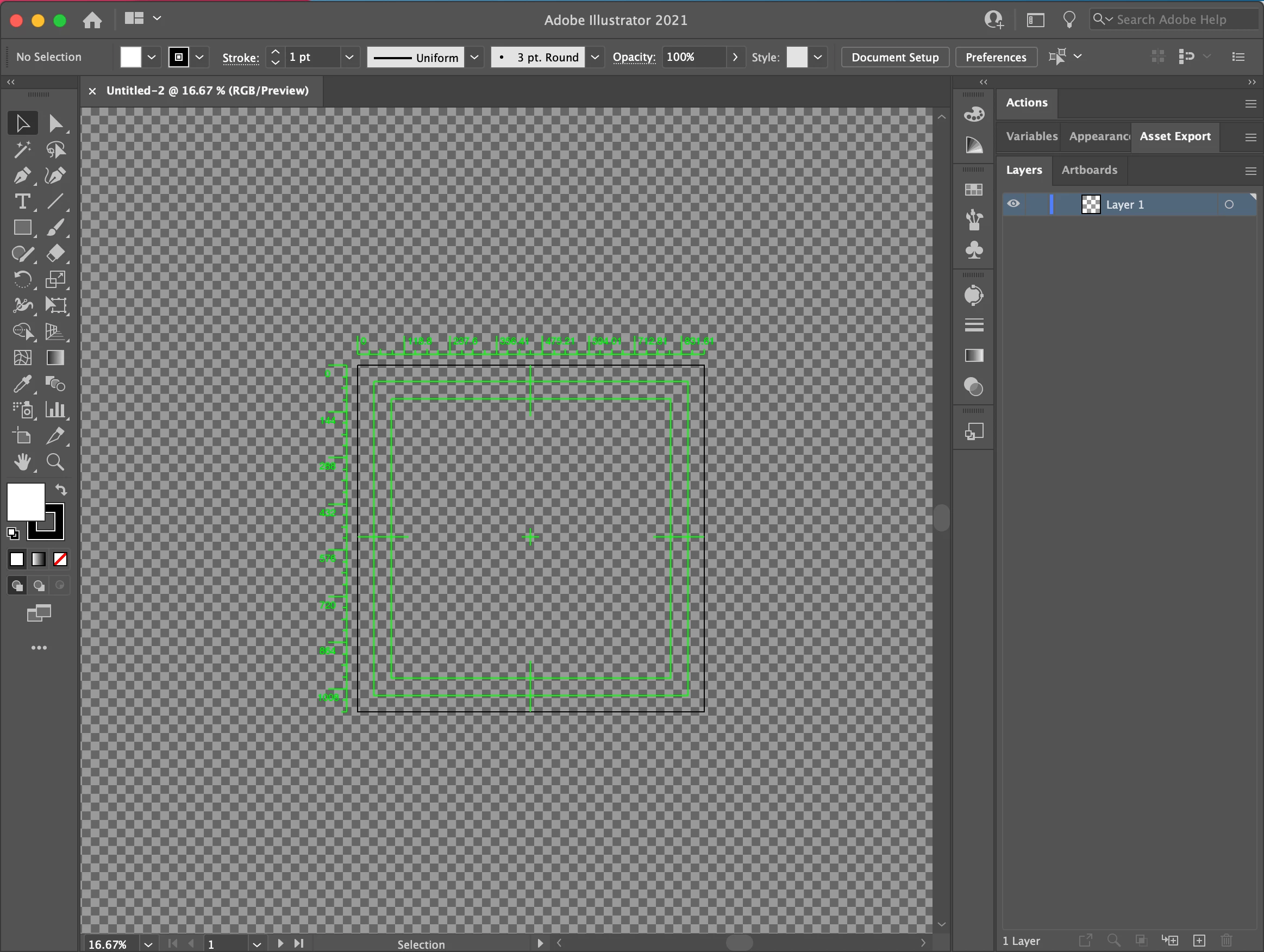The height and width of the screenshot is (952, 1264).
Task: Select the Eyedropper tool
Action: pos(22,384)
